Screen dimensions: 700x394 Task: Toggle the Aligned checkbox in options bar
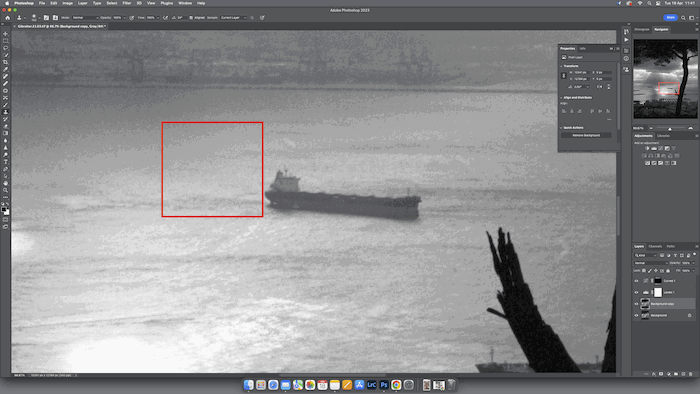pyautogui.click(x=191, y=18)
